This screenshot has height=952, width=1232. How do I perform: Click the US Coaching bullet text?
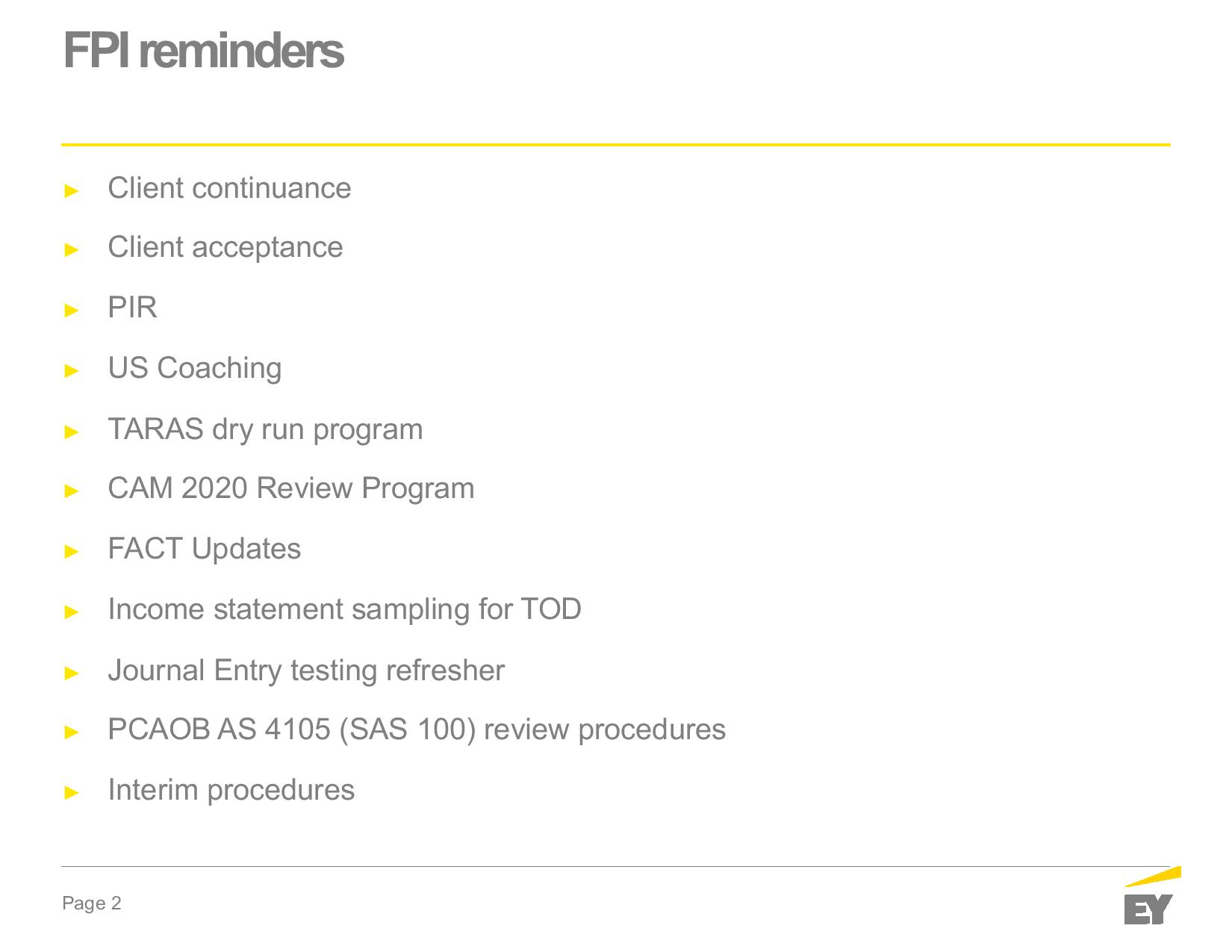click(x=194, y=368)
